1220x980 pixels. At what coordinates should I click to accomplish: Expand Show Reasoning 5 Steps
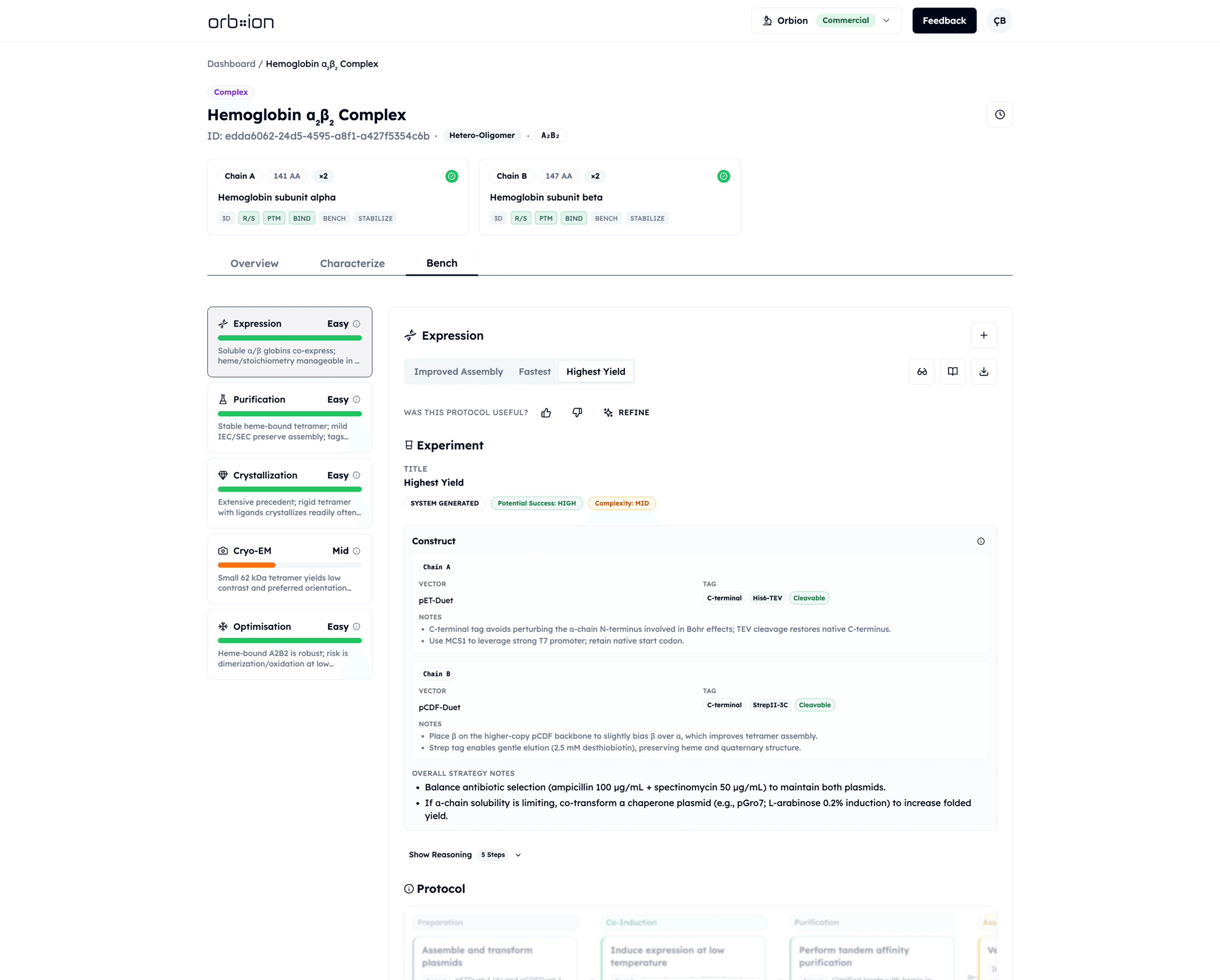pyautogui.click(x=465, y=855)
